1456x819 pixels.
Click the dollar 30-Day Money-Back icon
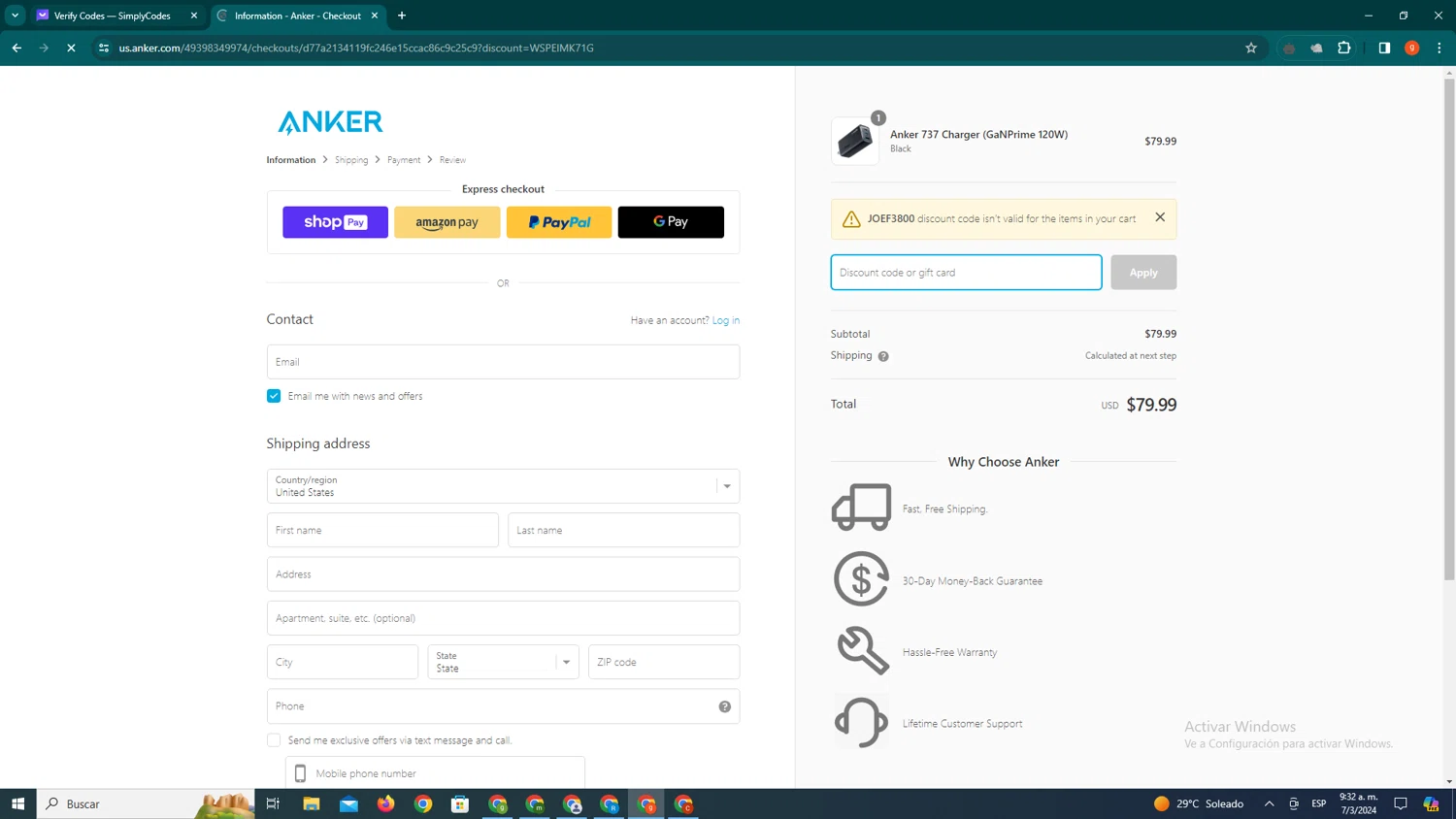[x=861, y=579]
